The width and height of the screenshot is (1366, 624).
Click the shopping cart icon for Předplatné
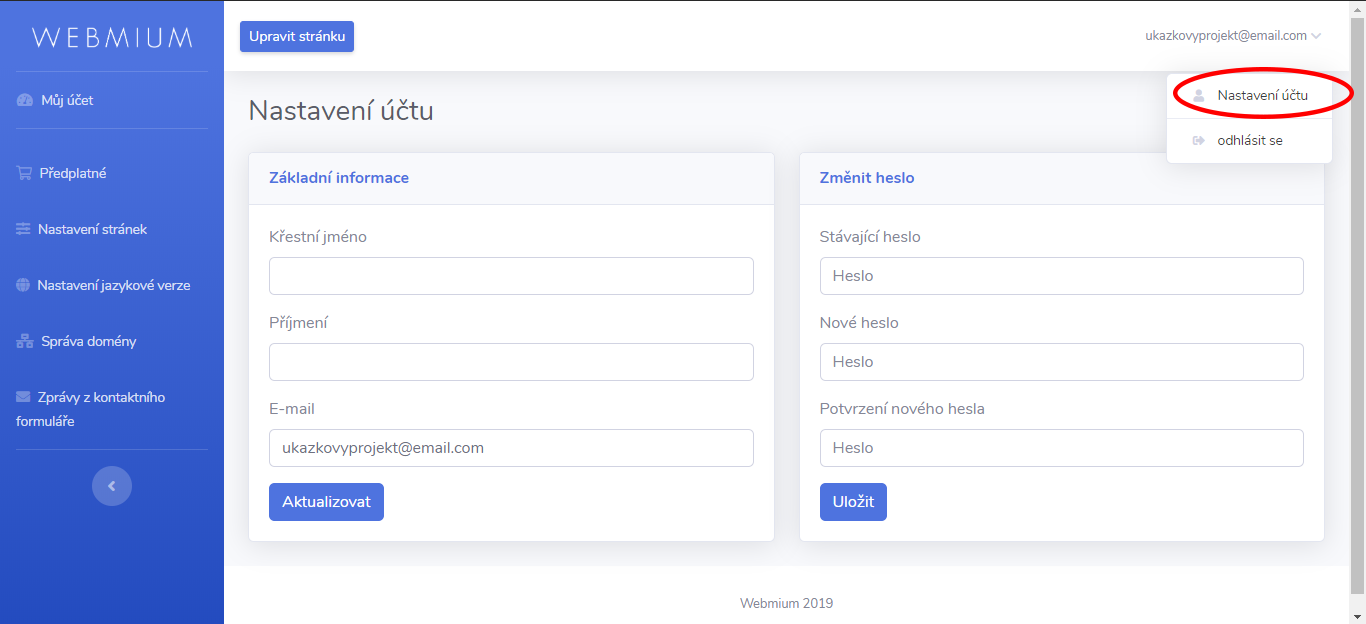tap(24, 173)
